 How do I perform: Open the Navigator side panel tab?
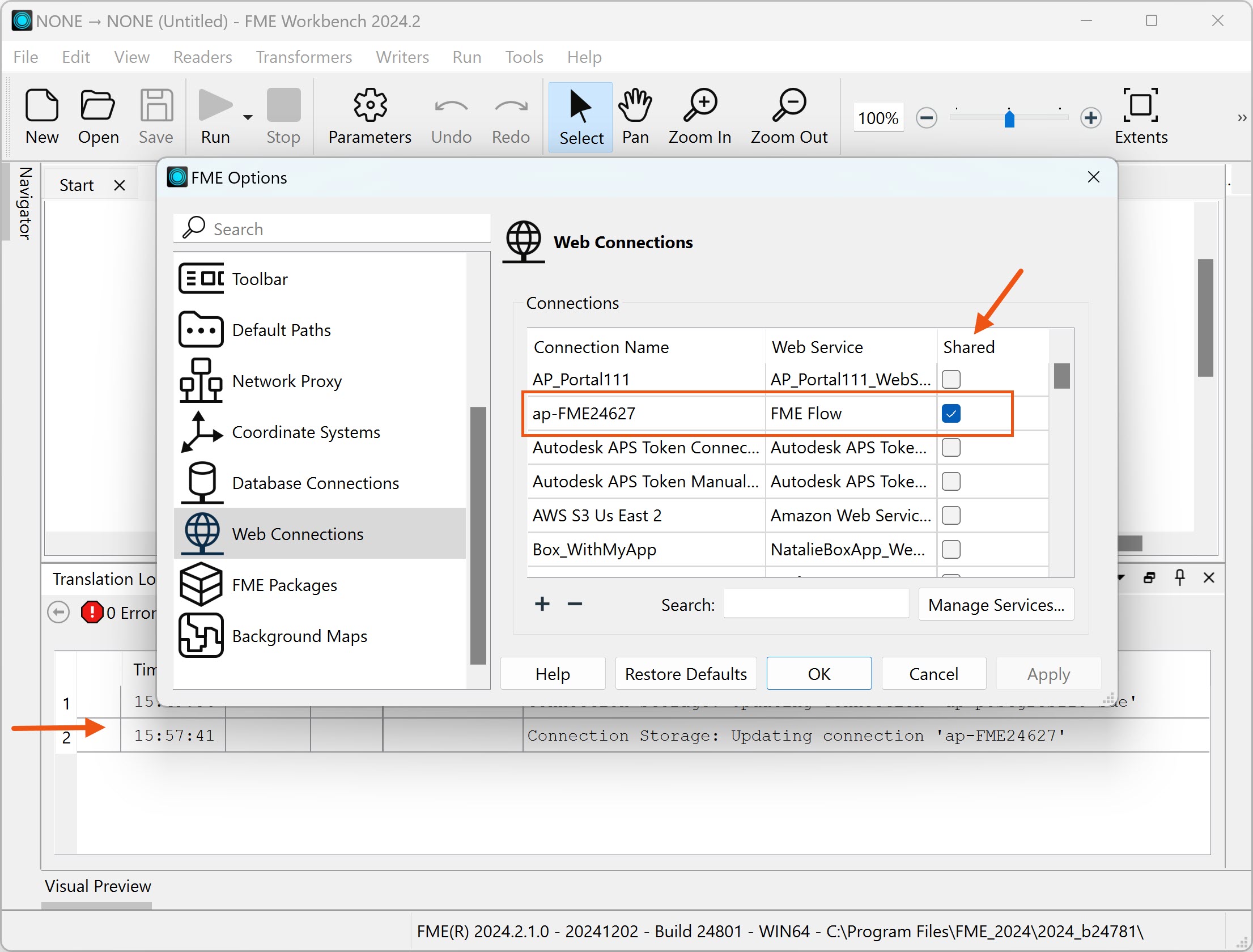[x=24, y=203]
